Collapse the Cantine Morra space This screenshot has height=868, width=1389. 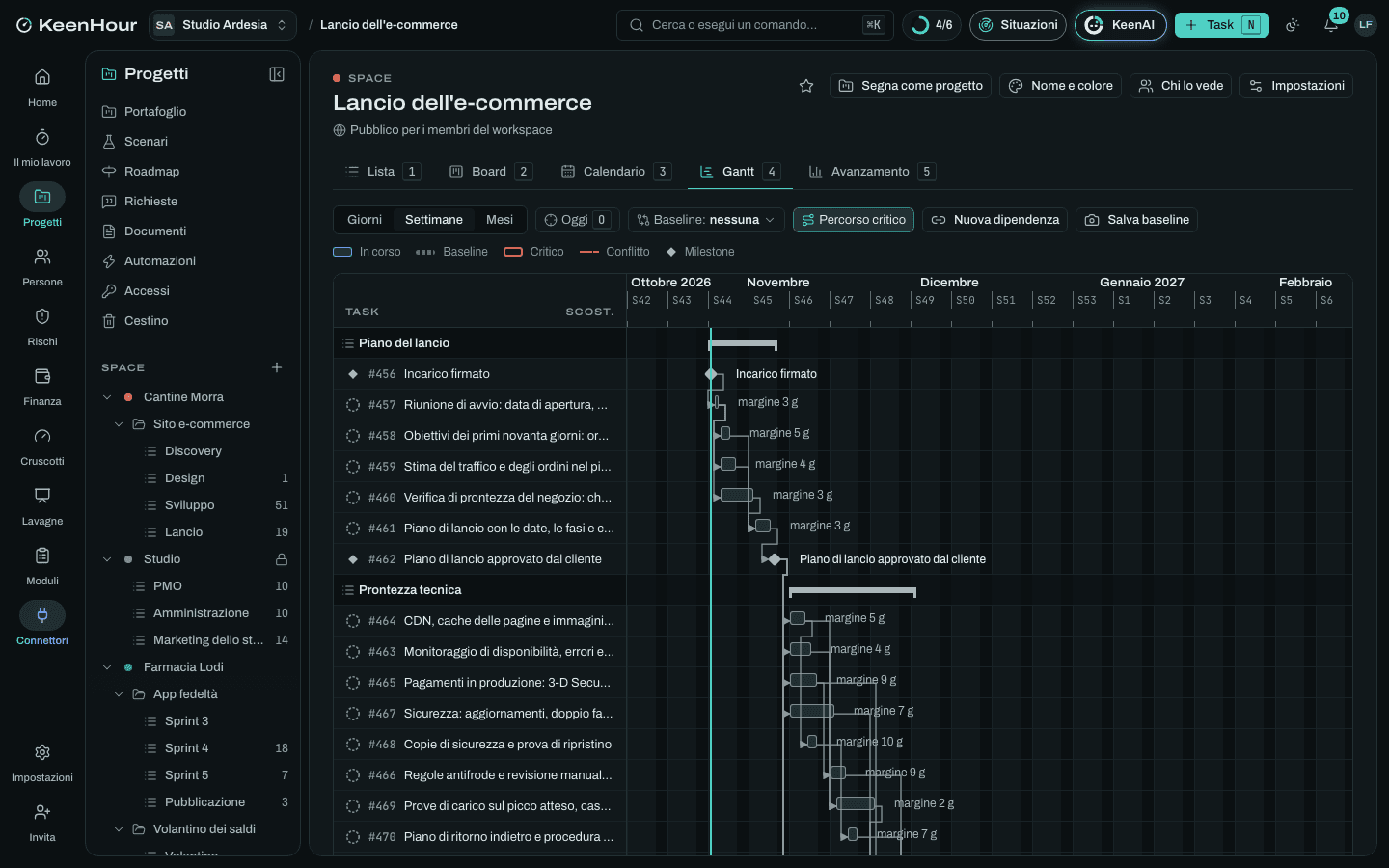tap(107, 397)
